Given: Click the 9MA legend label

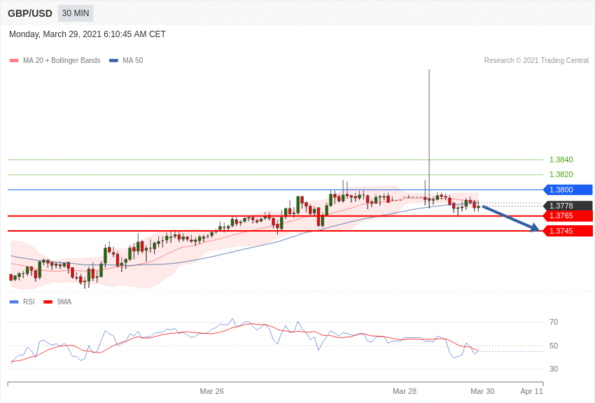Looking at the screenshot, I should [x=64, y=302].
